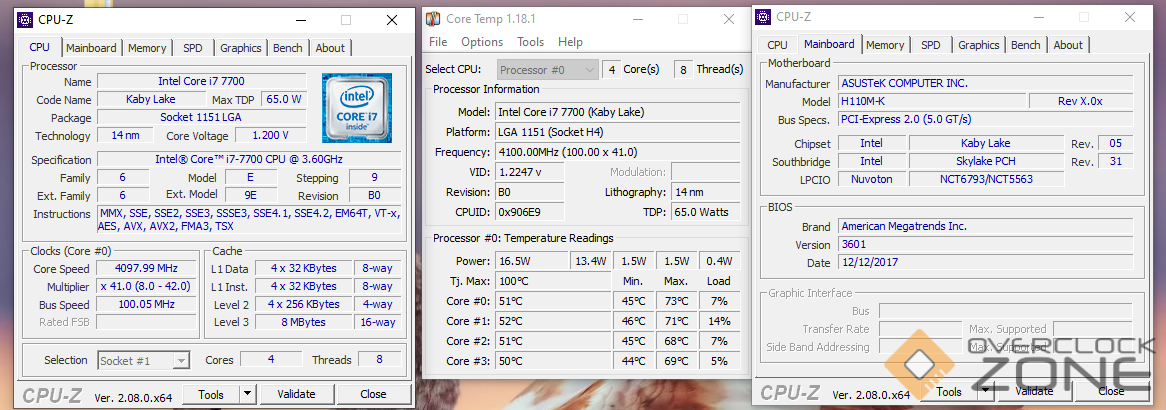1166x410 pixels.
Task: Open SPD tab in right CPU-Z window
Action: coord(931,45)
